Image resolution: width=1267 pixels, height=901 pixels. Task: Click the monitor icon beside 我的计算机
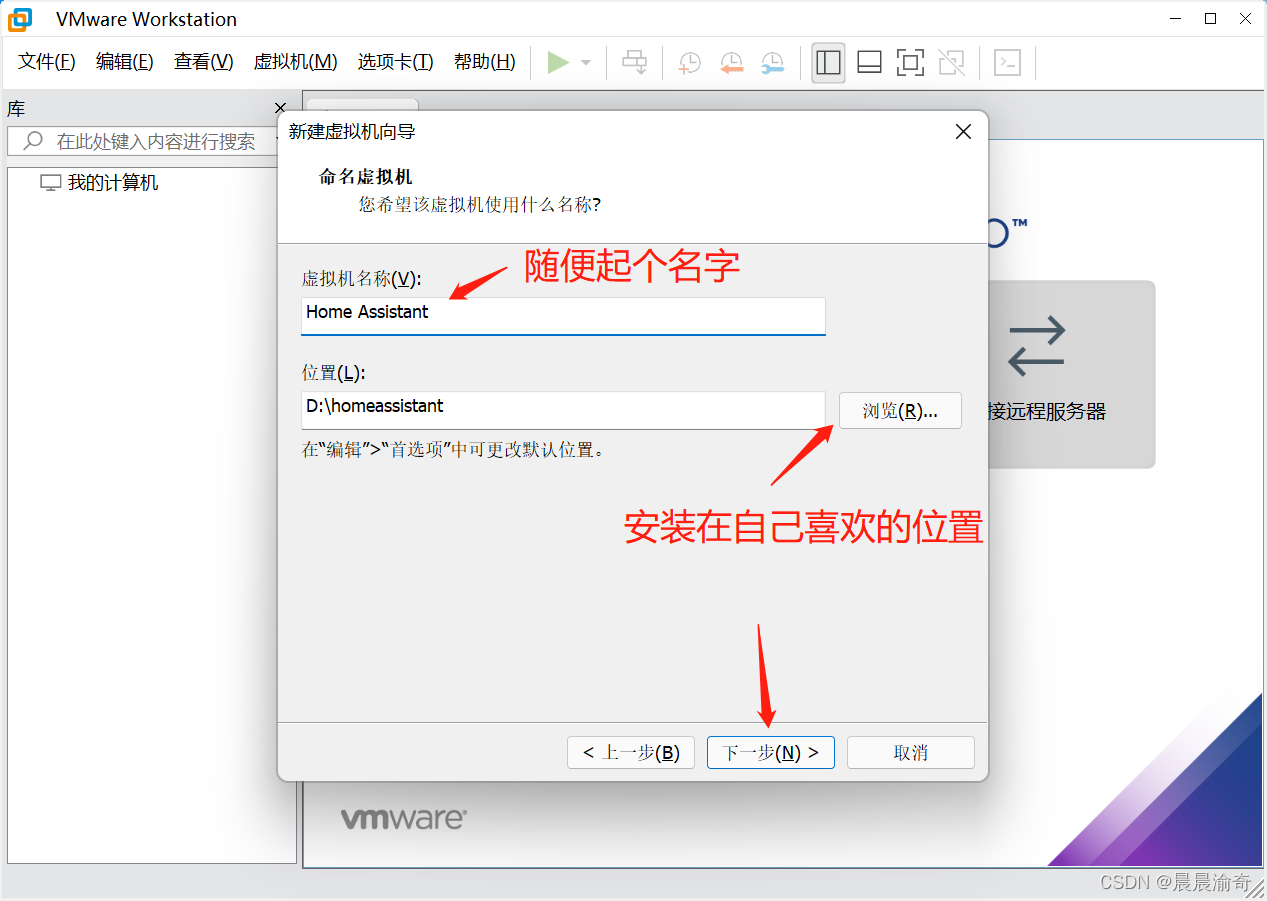[50, 183]
